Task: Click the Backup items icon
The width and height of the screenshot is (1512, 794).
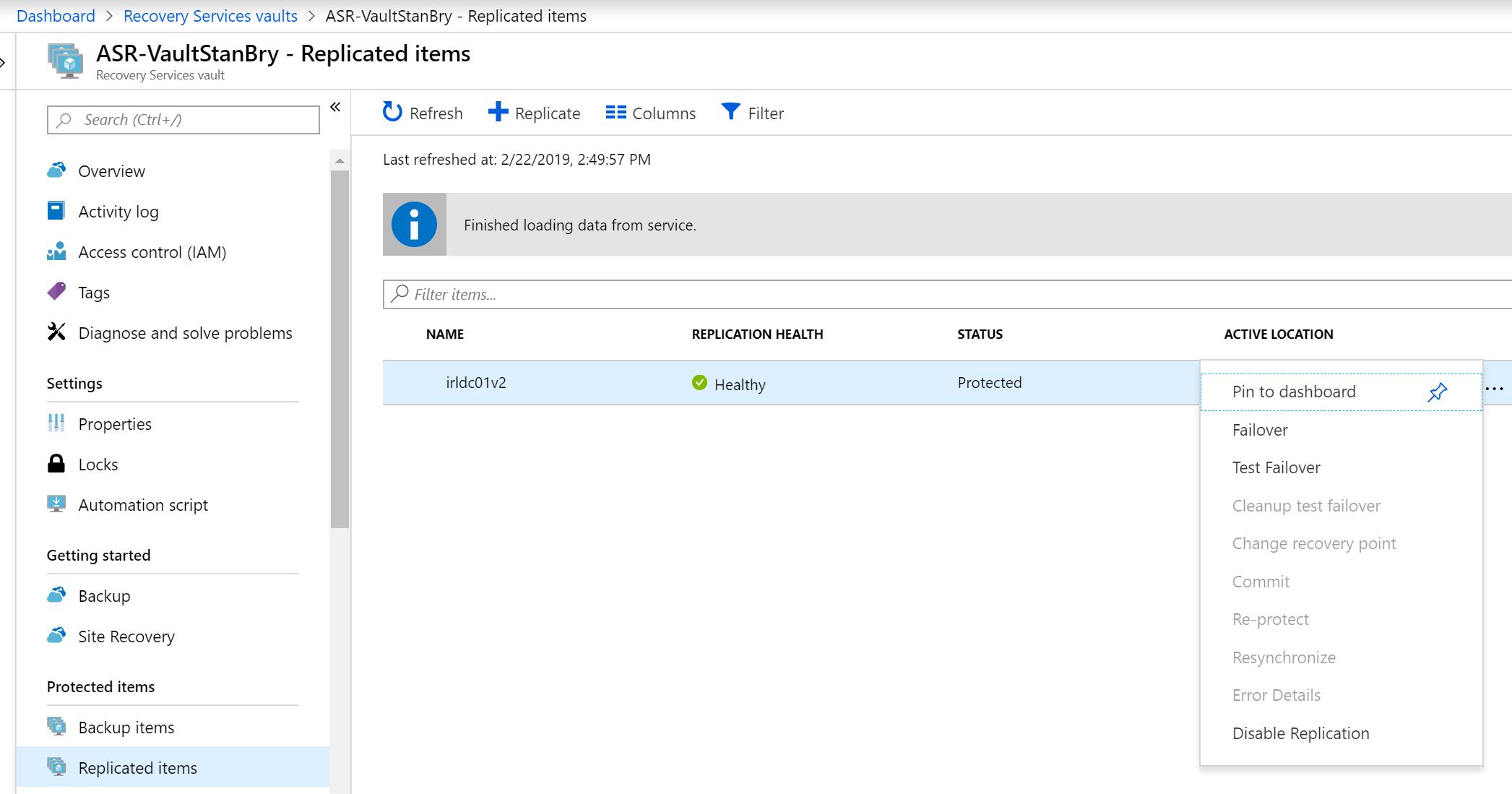Action: (x=56, y=726)
